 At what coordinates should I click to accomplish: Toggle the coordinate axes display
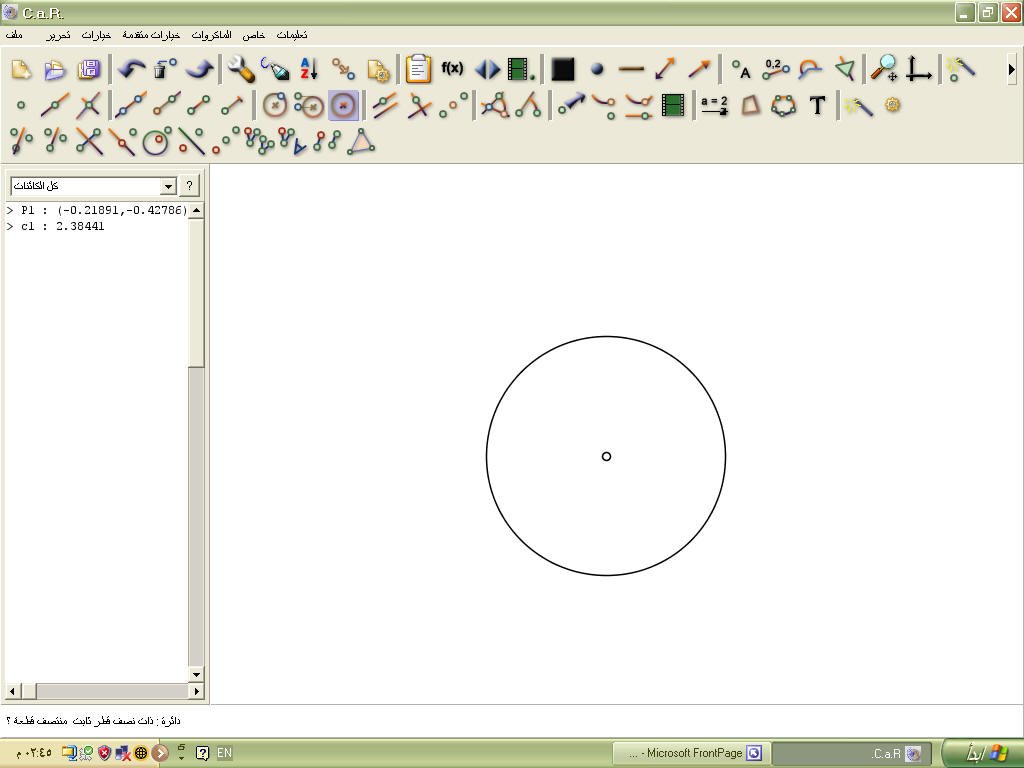918,69
